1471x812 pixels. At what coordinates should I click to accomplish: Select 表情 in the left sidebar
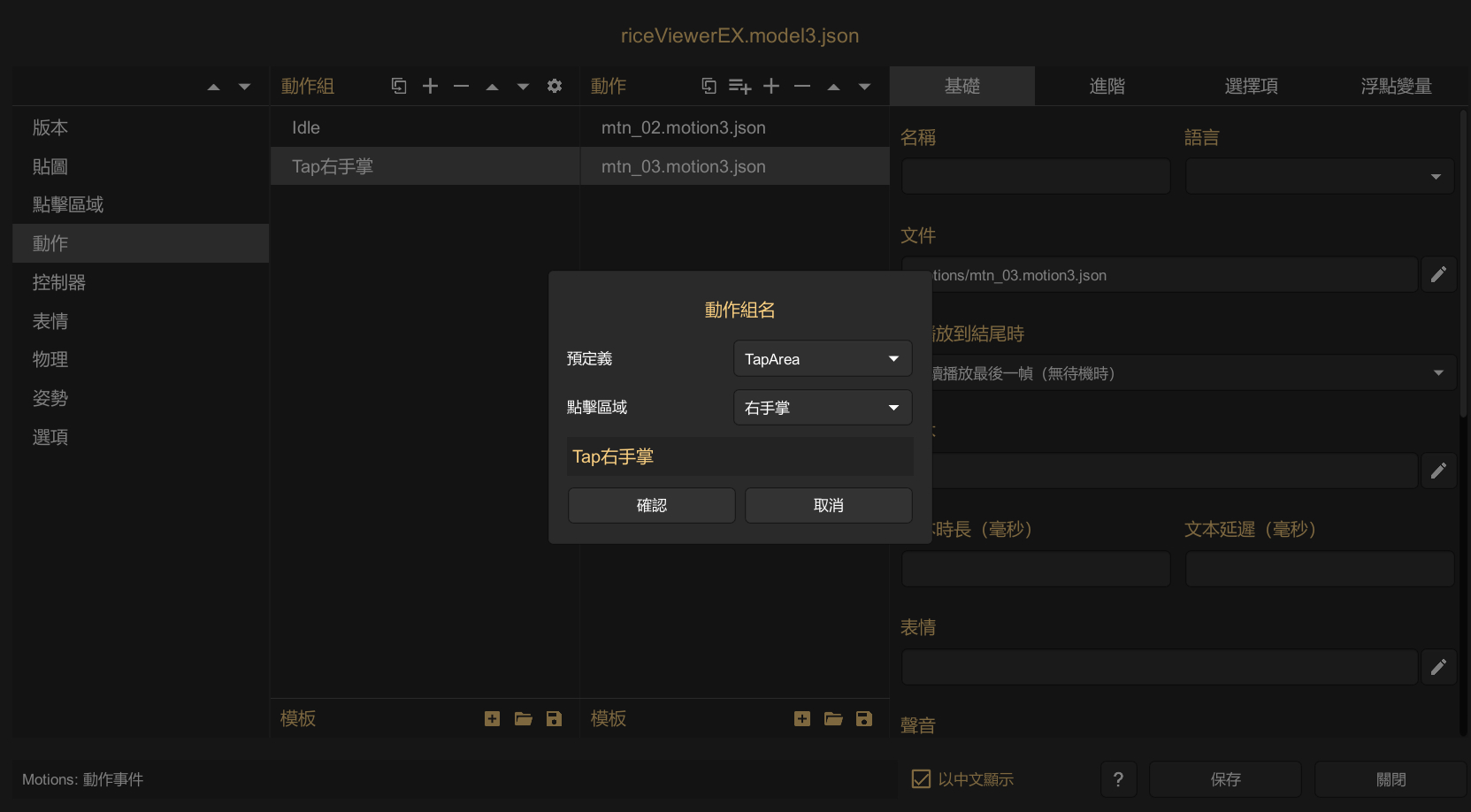pos(50,321)
